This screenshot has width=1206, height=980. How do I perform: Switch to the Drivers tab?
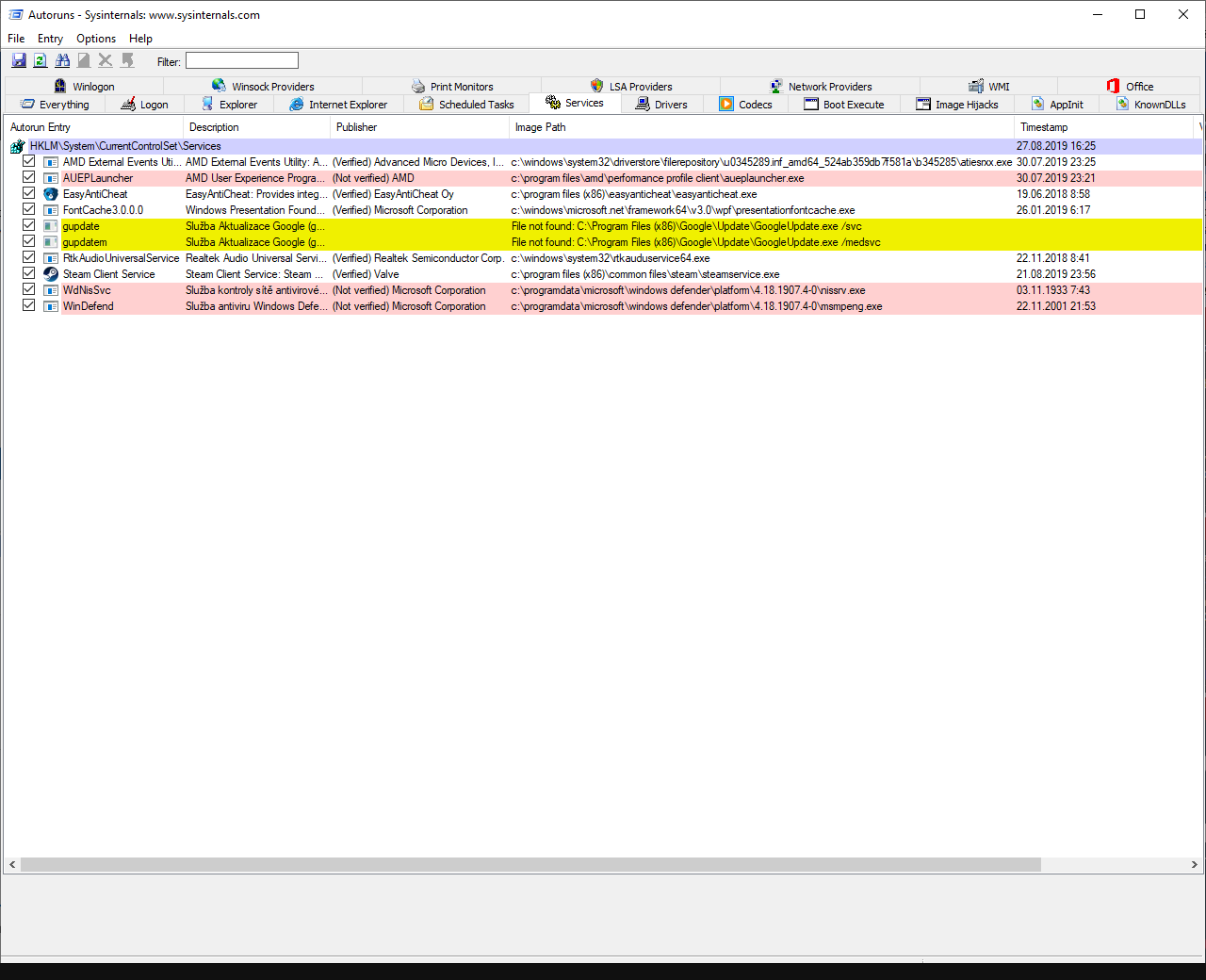click(661, 105)
